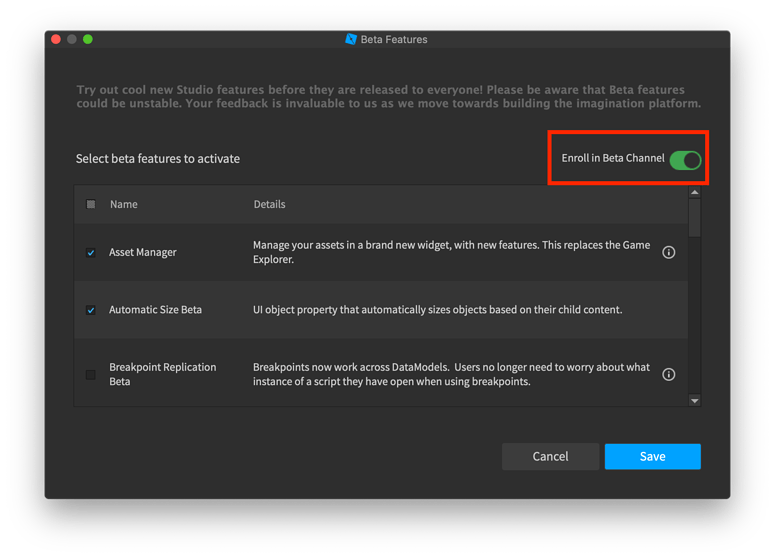Click the beta features list scrollbar thumb

pos(694,218)
